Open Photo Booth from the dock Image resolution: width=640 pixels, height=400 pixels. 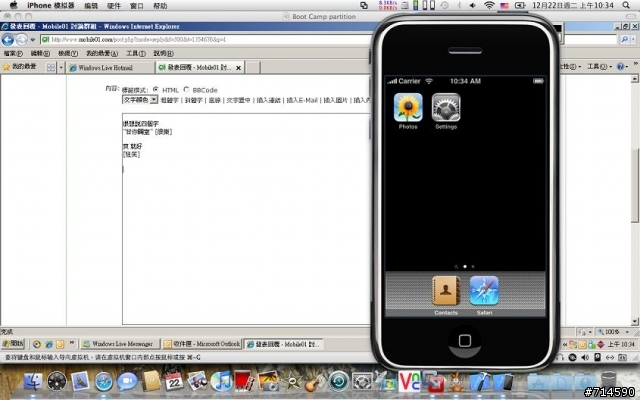click(245, 382)
